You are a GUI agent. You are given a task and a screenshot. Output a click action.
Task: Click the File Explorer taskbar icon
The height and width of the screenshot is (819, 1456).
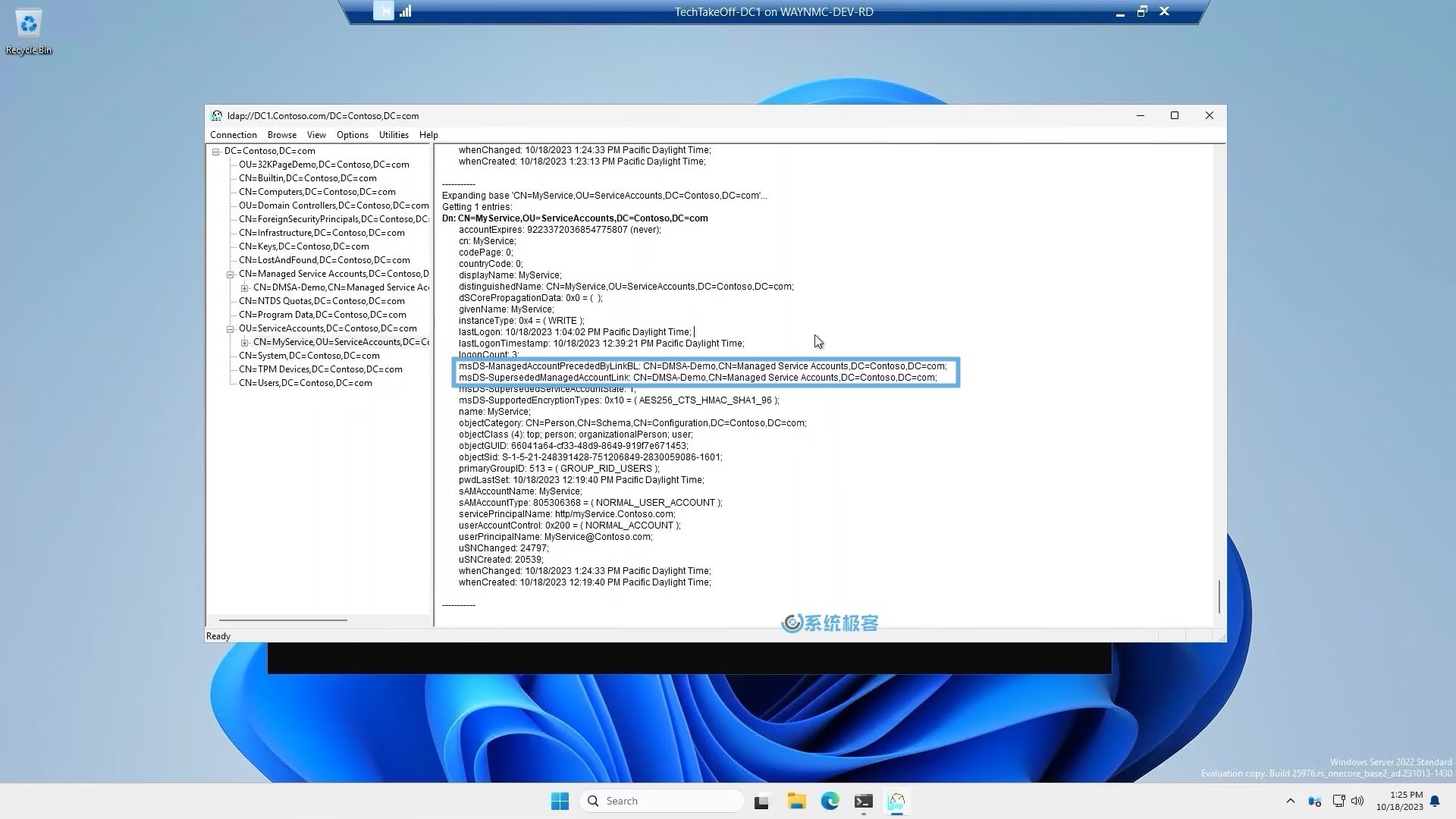[797, 801]
